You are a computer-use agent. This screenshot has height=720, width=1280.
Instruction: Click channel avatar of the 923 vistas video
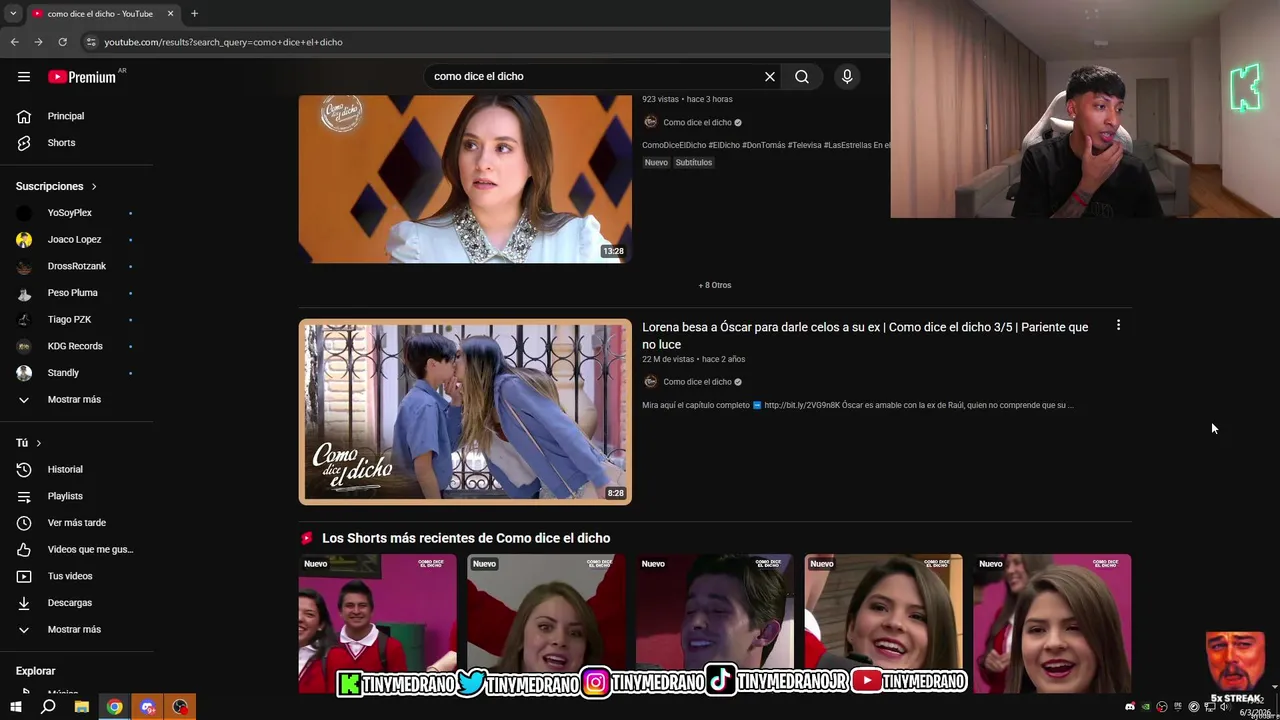[x=651, y=122]
